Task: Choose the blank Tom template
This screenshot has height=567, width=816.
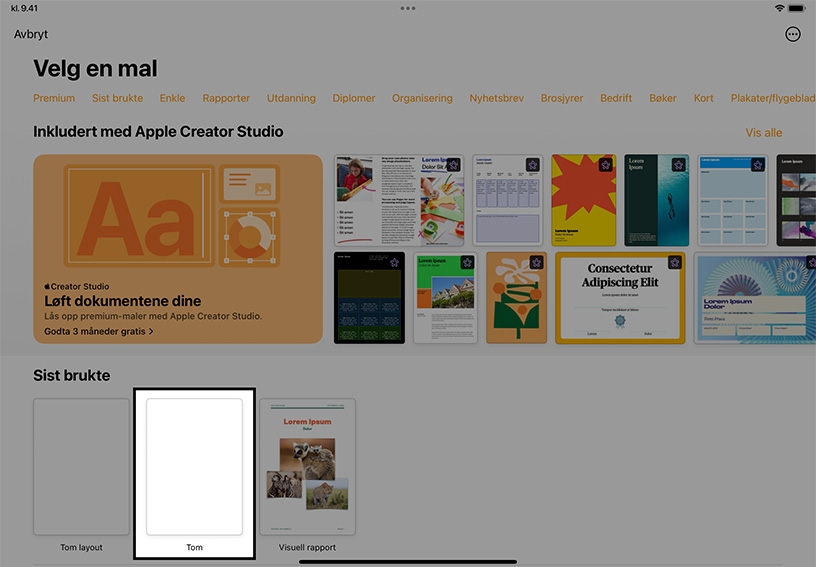Action: (x=194, y=467)
